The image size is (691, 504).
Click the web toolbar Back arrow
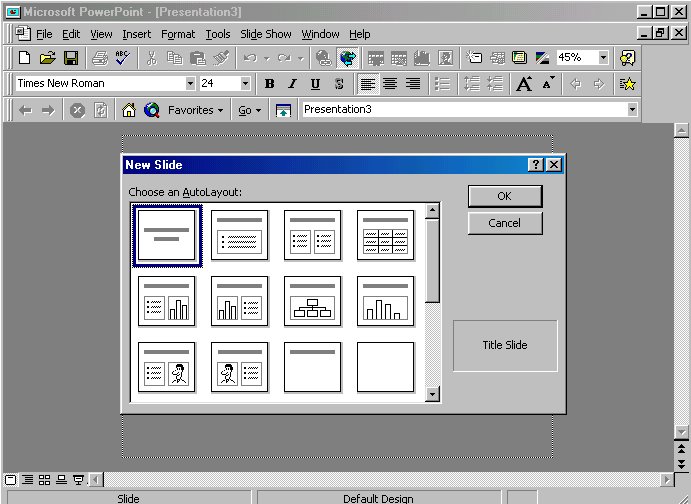coord(25,110)
